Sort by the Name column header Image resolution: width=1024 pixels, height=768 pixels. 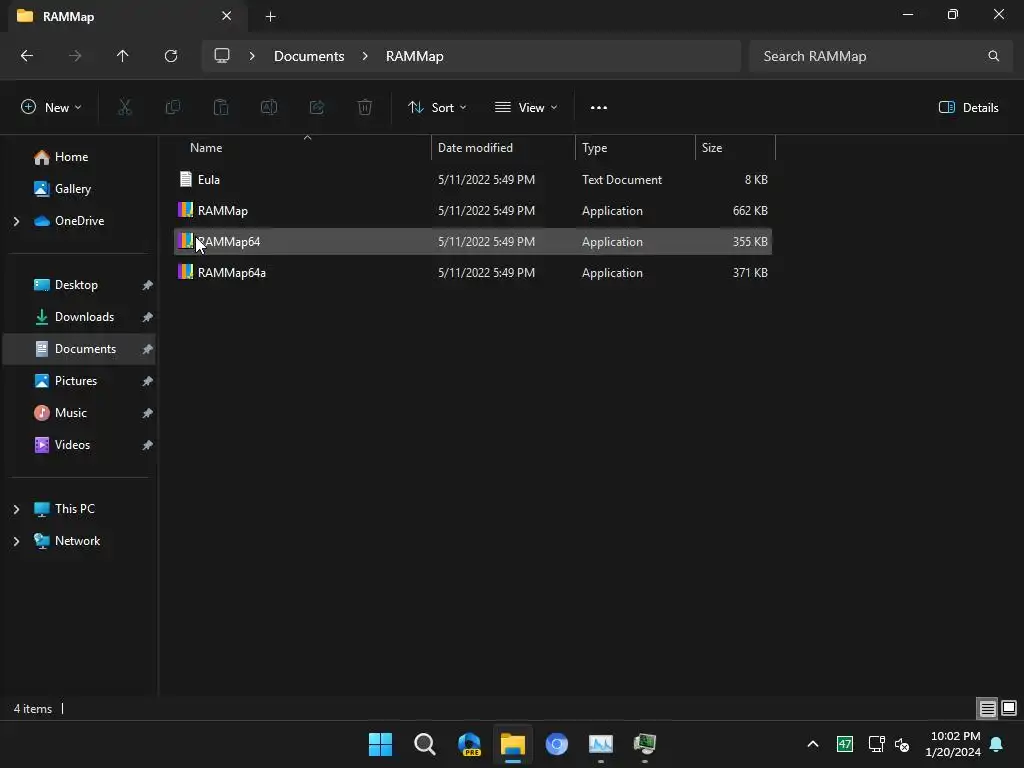(302, 148)
